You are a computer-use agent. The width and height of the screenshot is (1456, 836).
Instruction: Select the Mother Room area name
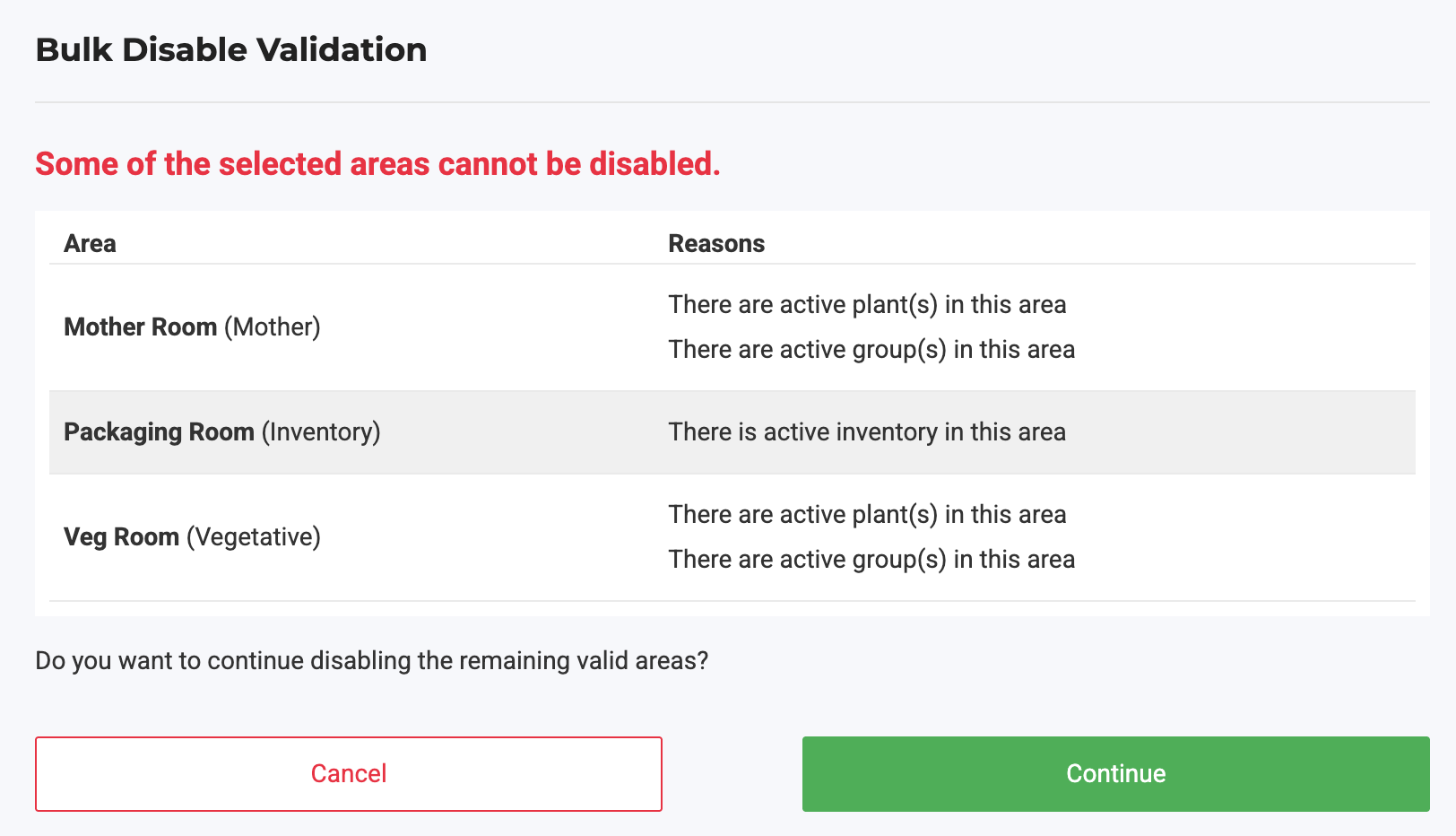(141, 327)
